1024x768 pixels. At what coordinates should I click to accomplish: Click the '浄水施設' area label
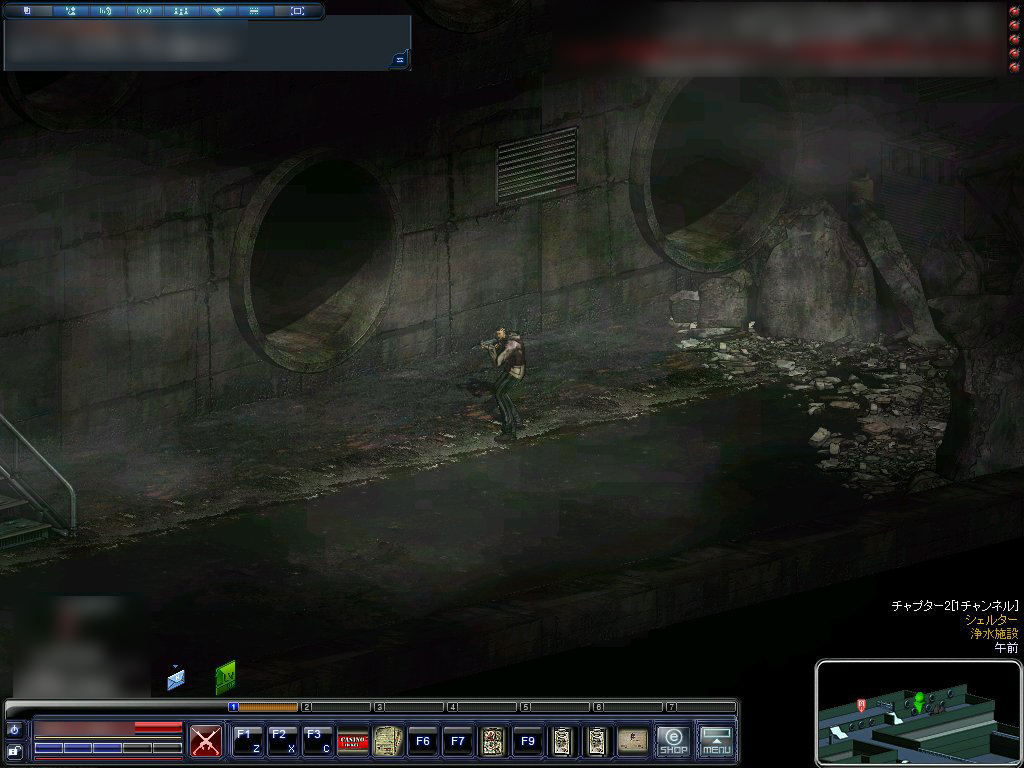994,633
